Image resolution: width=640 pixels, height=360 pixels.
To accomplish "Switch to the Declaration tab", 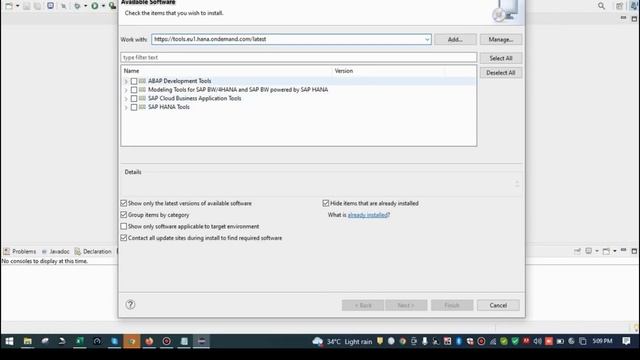I will pos(93,251).
